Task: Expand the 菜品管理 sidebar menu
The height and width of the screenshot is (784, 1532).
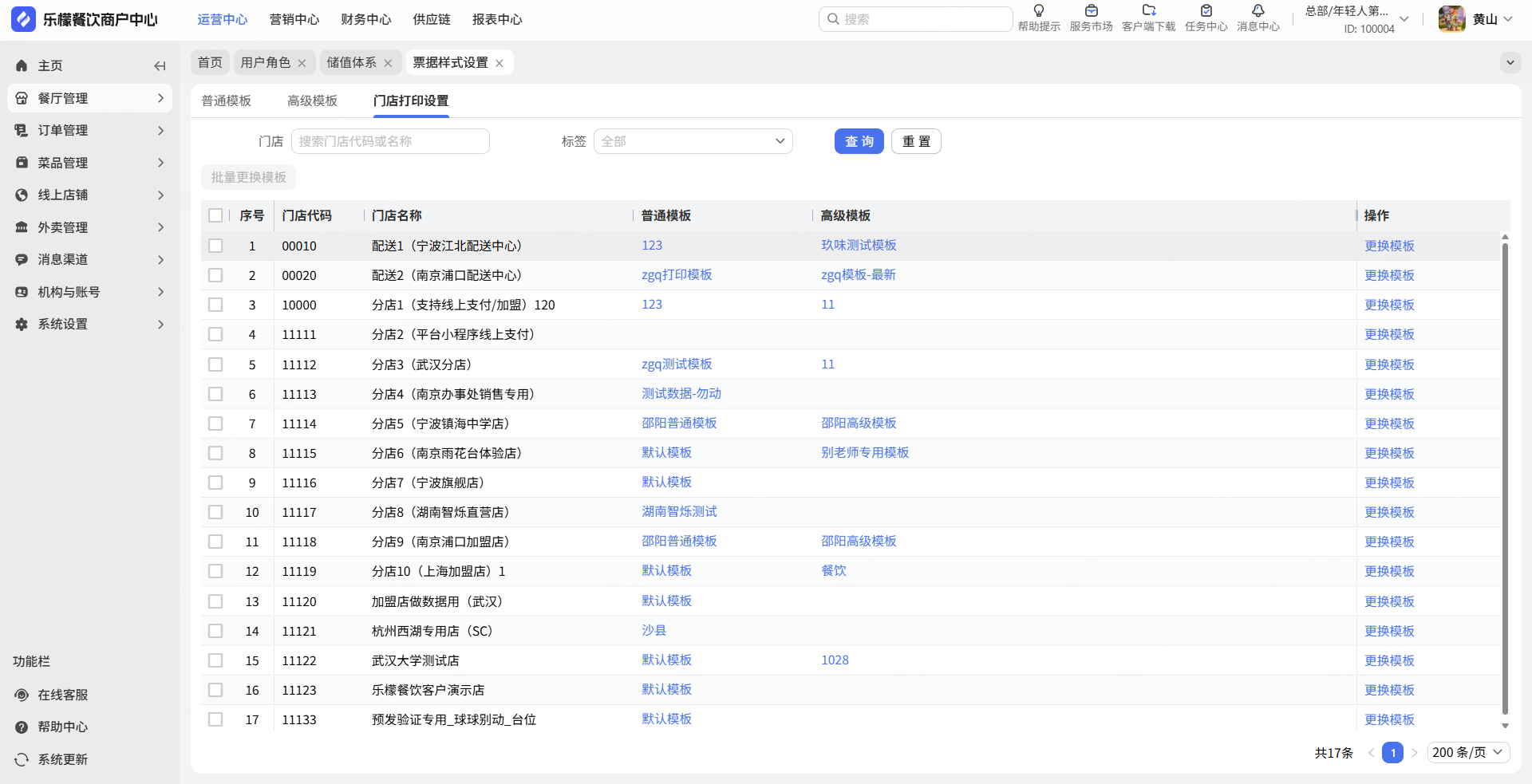Action: point(89,163)
